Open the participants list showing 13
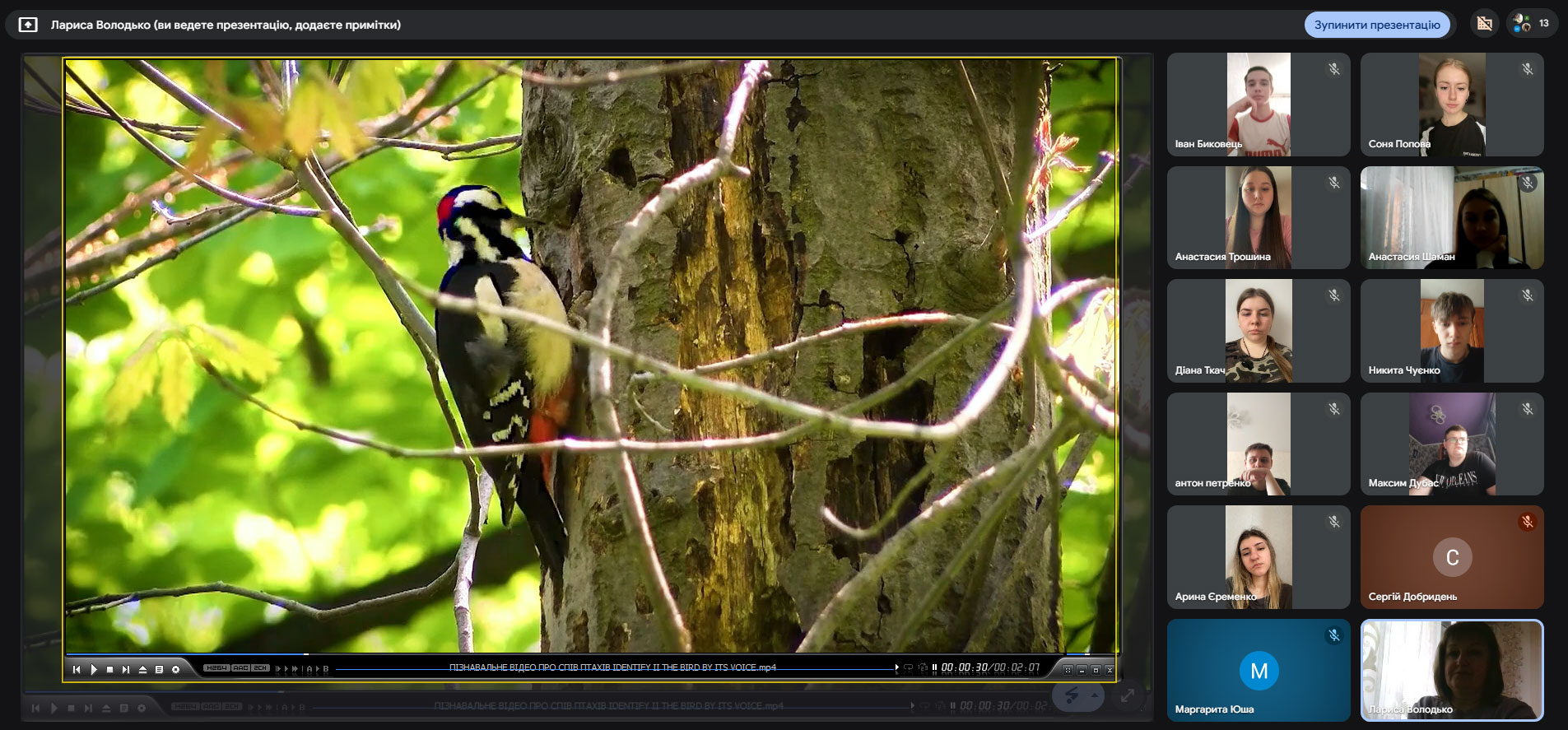Screen dimensions: 1568x730 1531,24
